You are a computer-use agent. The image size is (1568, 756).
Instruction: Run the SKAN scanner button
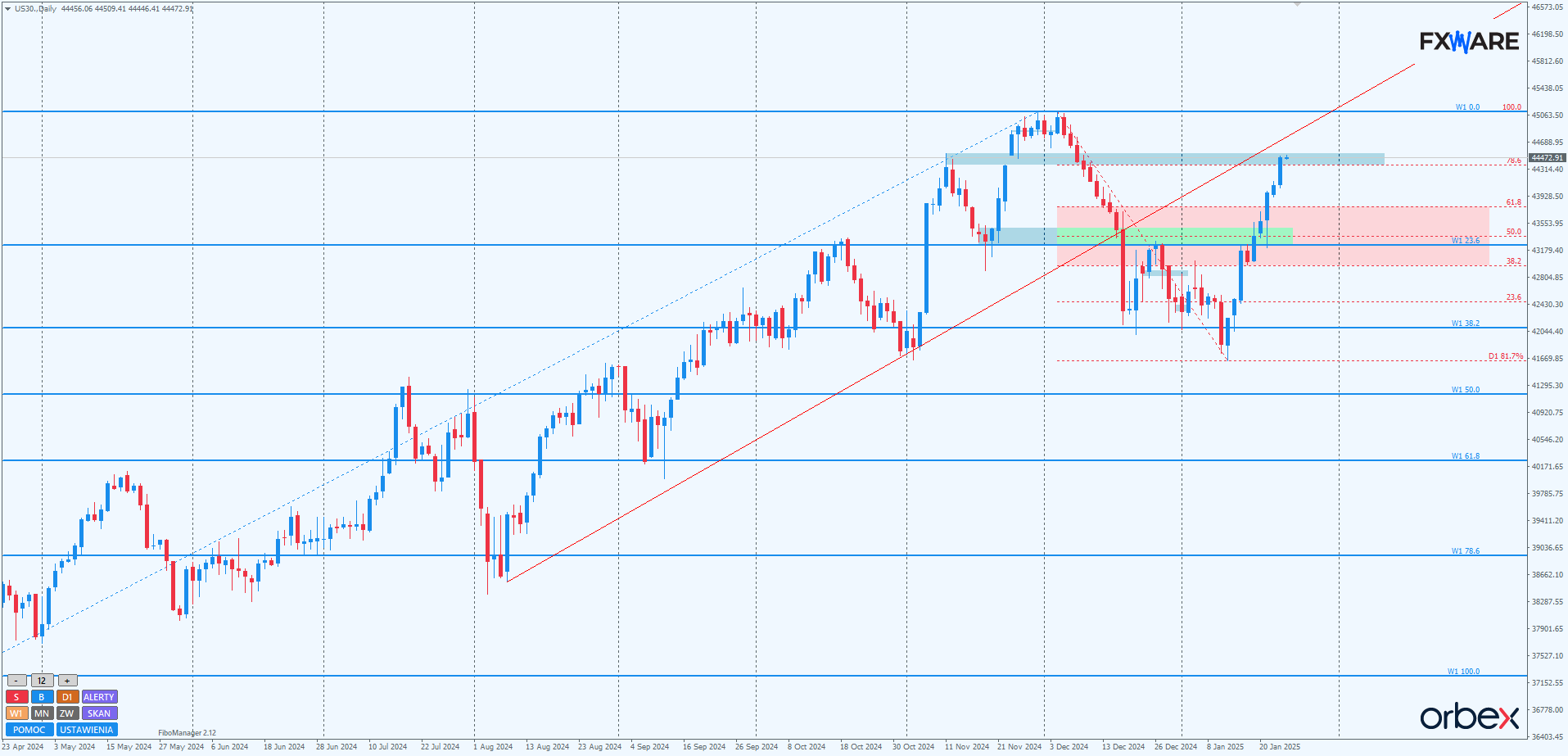coord(99,713)
